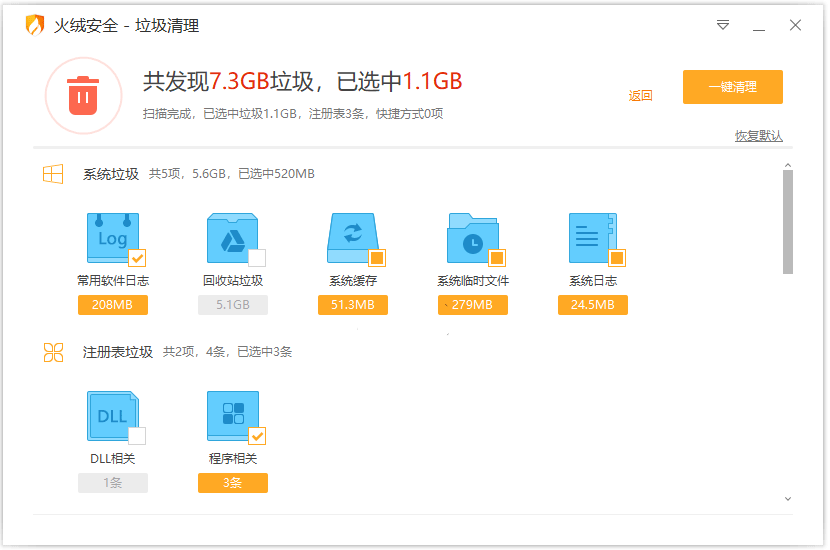This screenshot has height=550, width=830.
Task: Click the 系统日志 label
Action: click(x=593, y=281)
